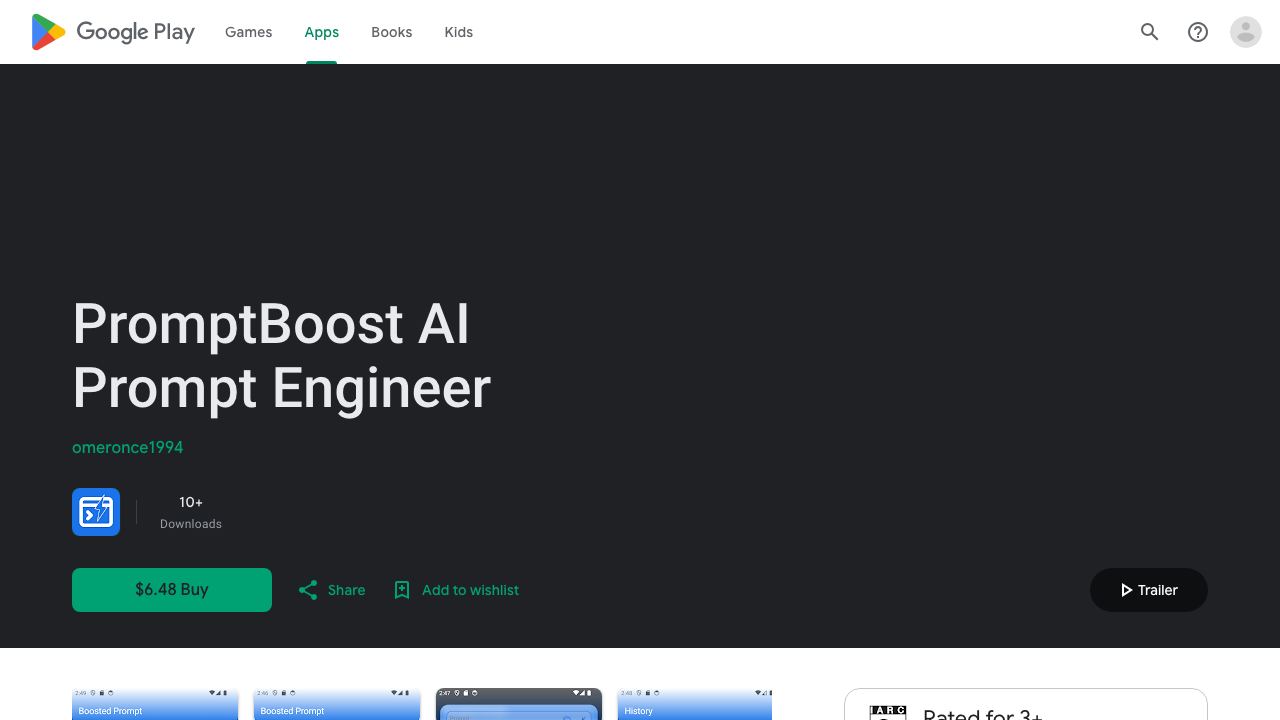Click the Trailer play triangle icon
Screen dimensions: 1280x720
tap(1126, 590)
